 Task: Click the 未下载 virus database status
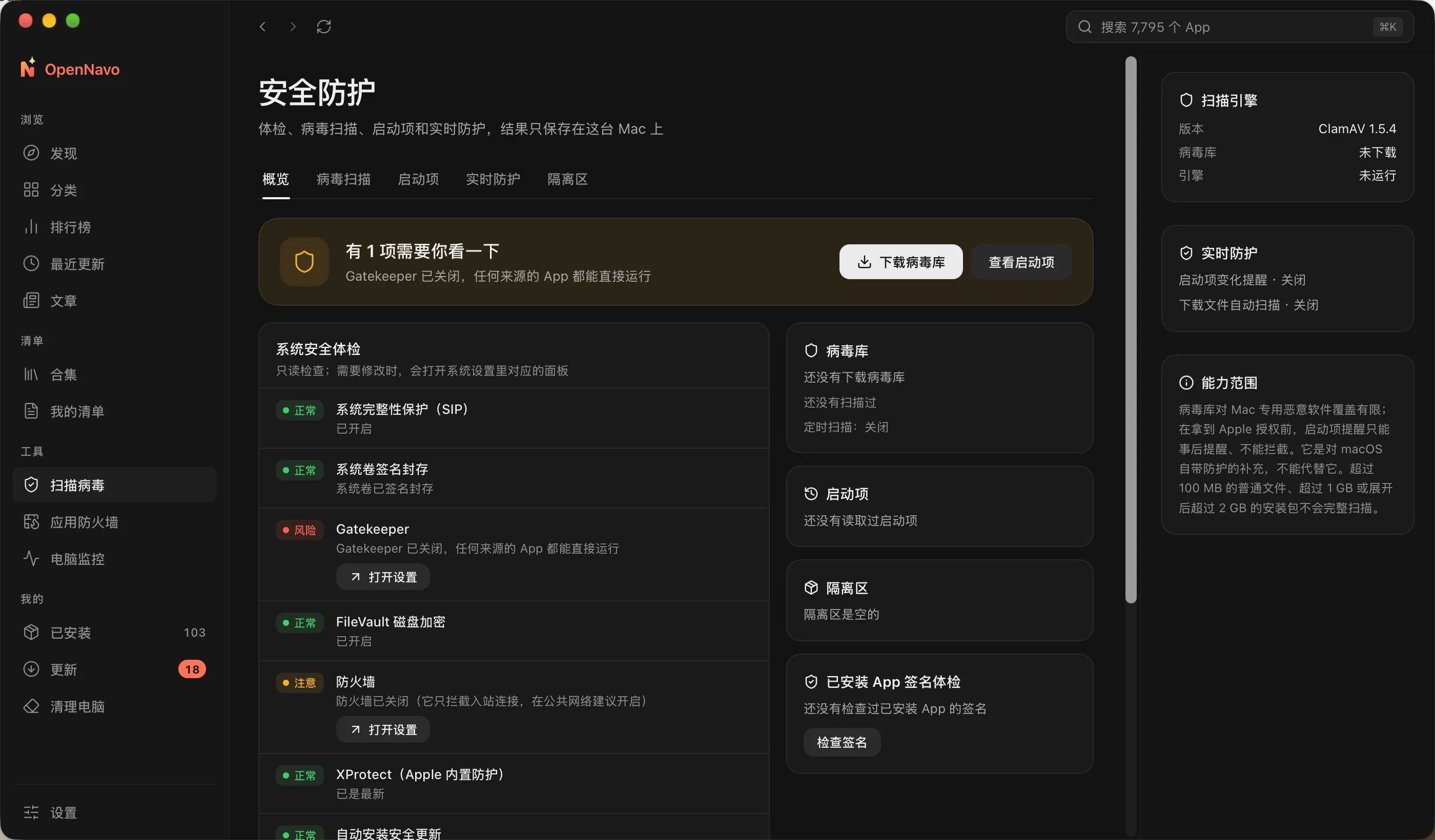pos(1378,152)
